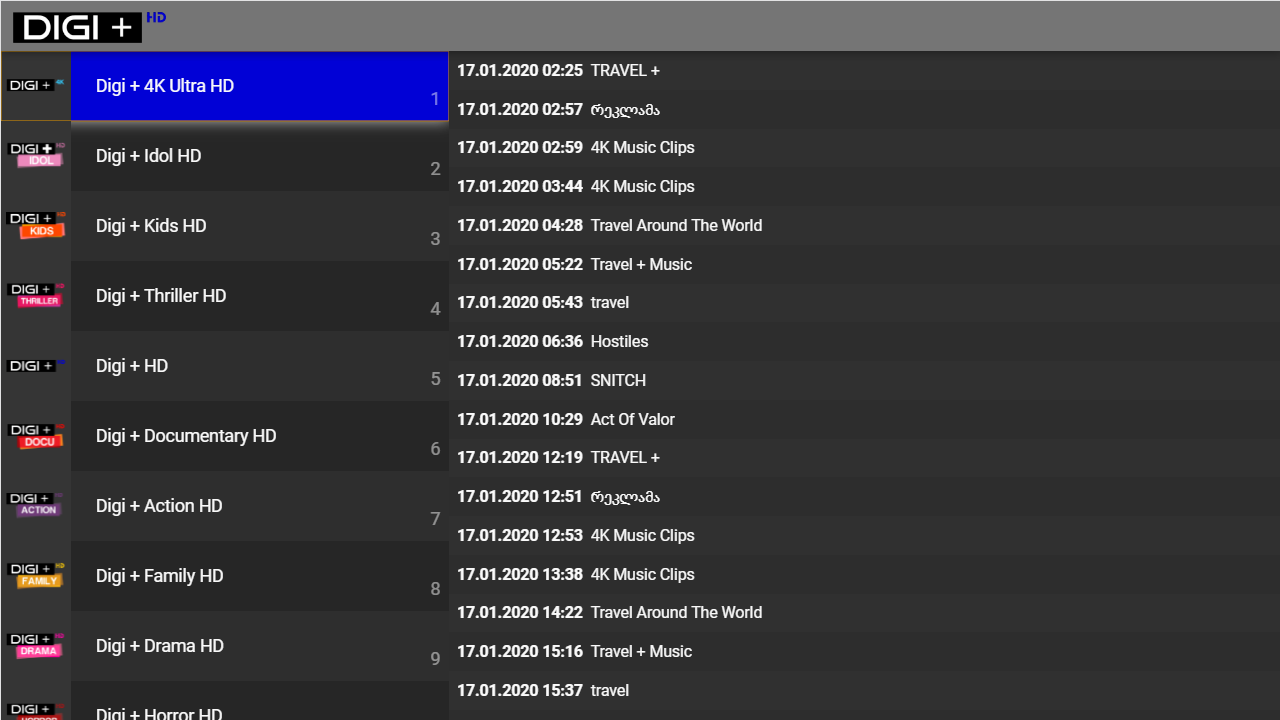
Task: Select the "Digi + HD" channel name in list
Action: (x=132, y=366)
